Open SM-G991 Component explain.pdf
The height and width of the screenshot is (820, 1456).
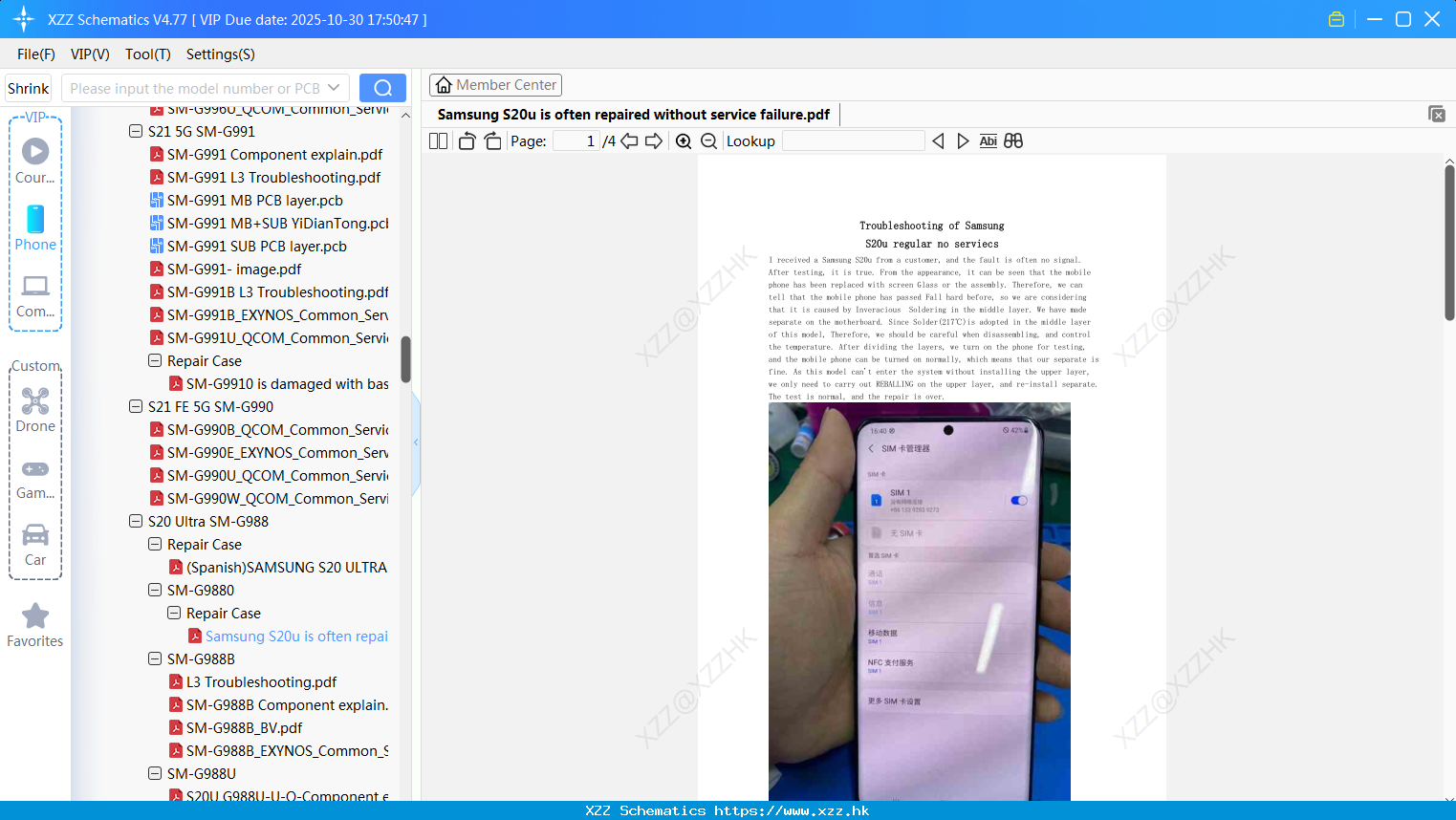click(274, 155)
